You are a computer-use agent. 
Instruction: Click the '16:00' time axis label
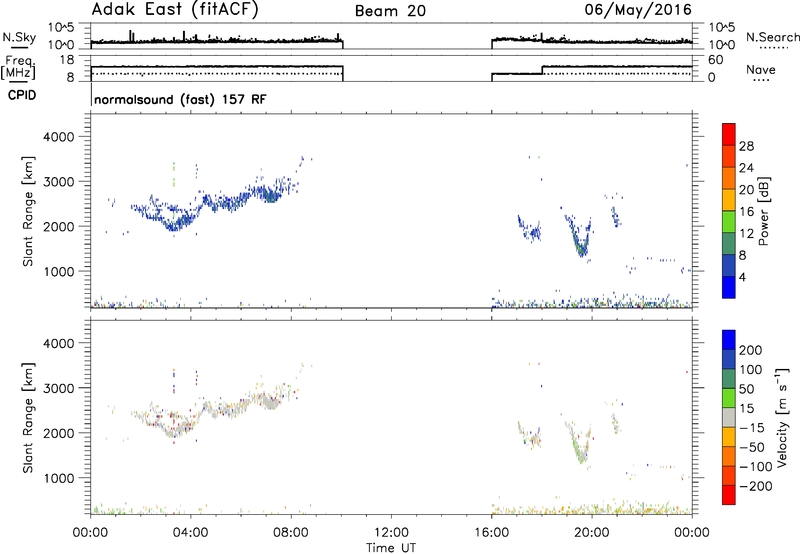tap(491, 533)
